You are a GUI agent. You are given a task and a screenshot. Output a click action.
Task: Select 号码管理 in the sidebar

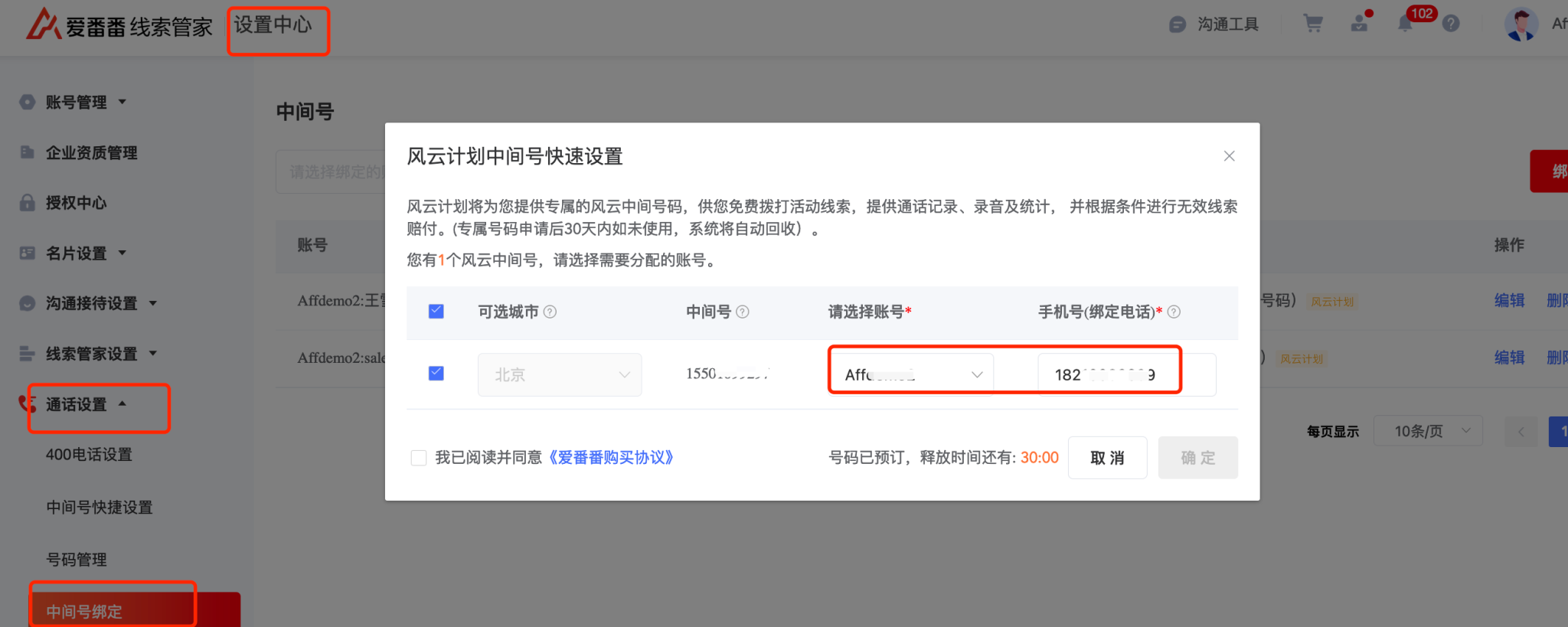tap(77, 560)
